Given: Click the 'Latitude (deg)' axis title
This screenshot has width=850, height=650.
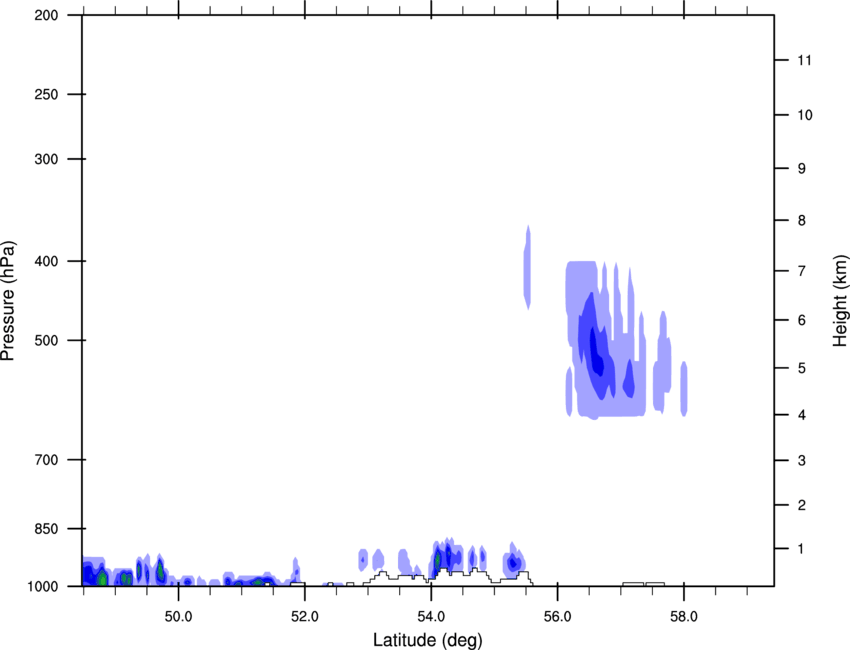Looking at the screenshot, I should click(427, 640).
